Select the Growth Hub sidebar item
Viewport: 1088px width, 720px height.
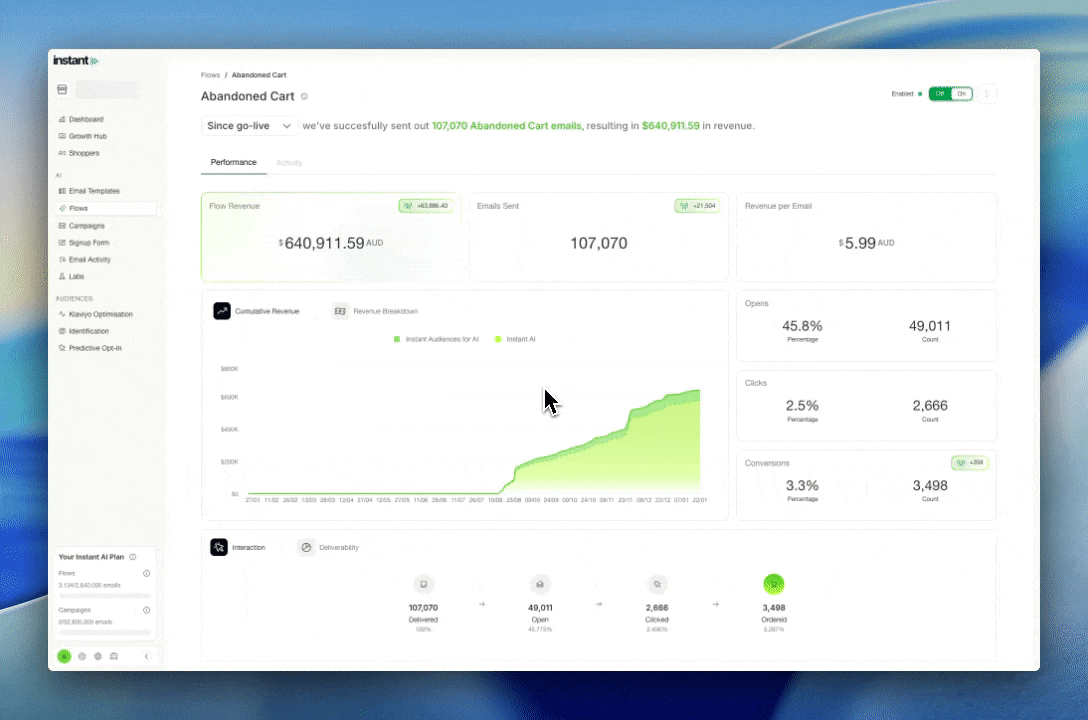point(89,136)
